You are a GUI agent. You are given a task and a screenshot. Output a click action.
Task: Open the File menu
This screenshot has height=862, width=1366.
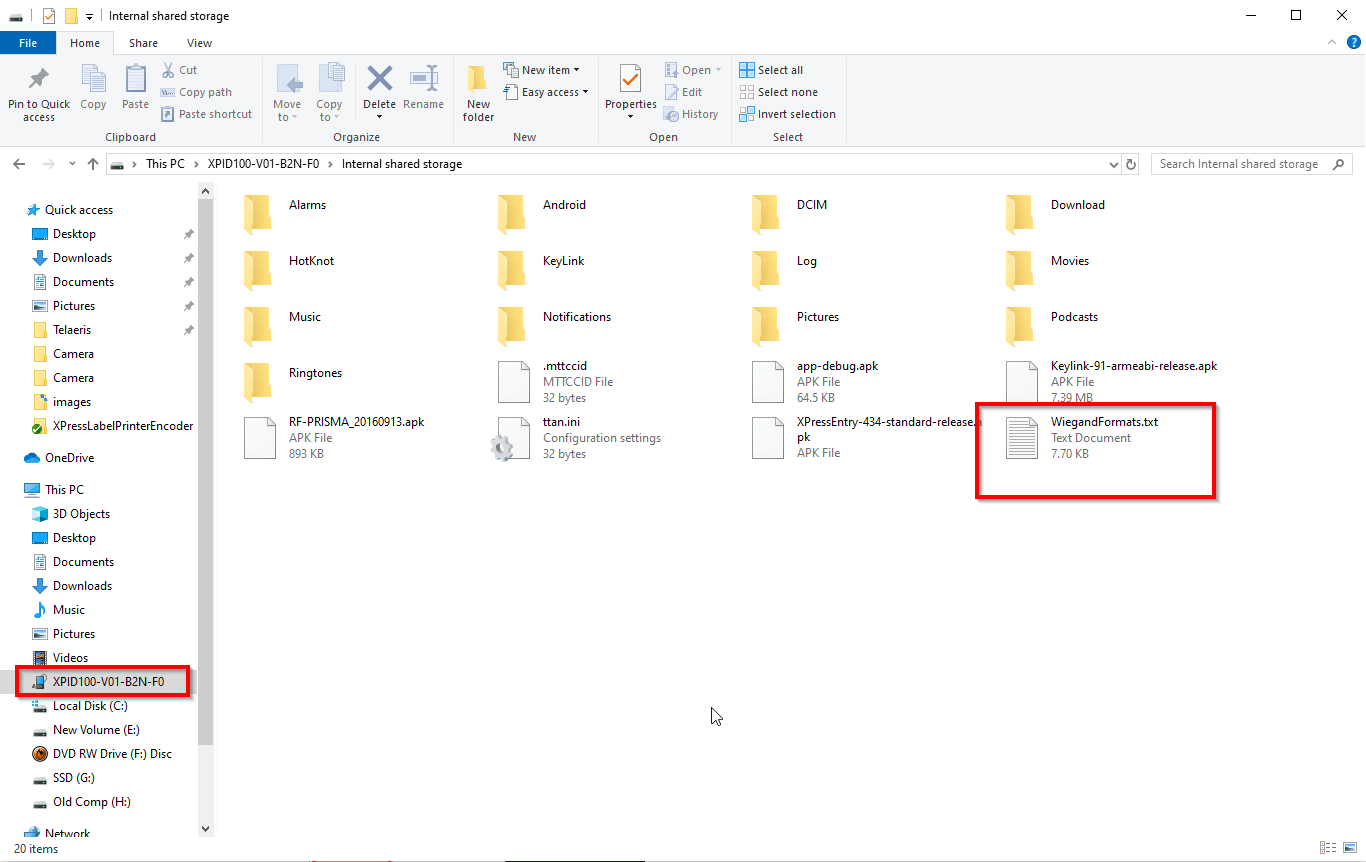28,43
